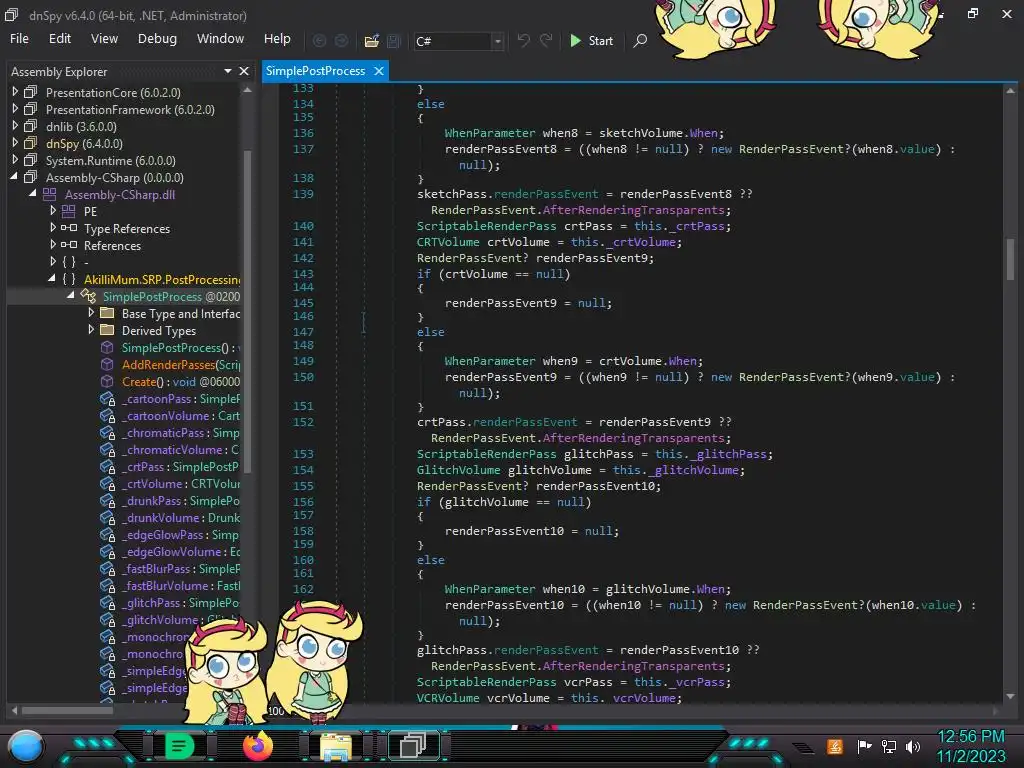Viewport: 1024px width, 768px height.
Task: Select the PE node icon
Action: click(x=69, y=211)
